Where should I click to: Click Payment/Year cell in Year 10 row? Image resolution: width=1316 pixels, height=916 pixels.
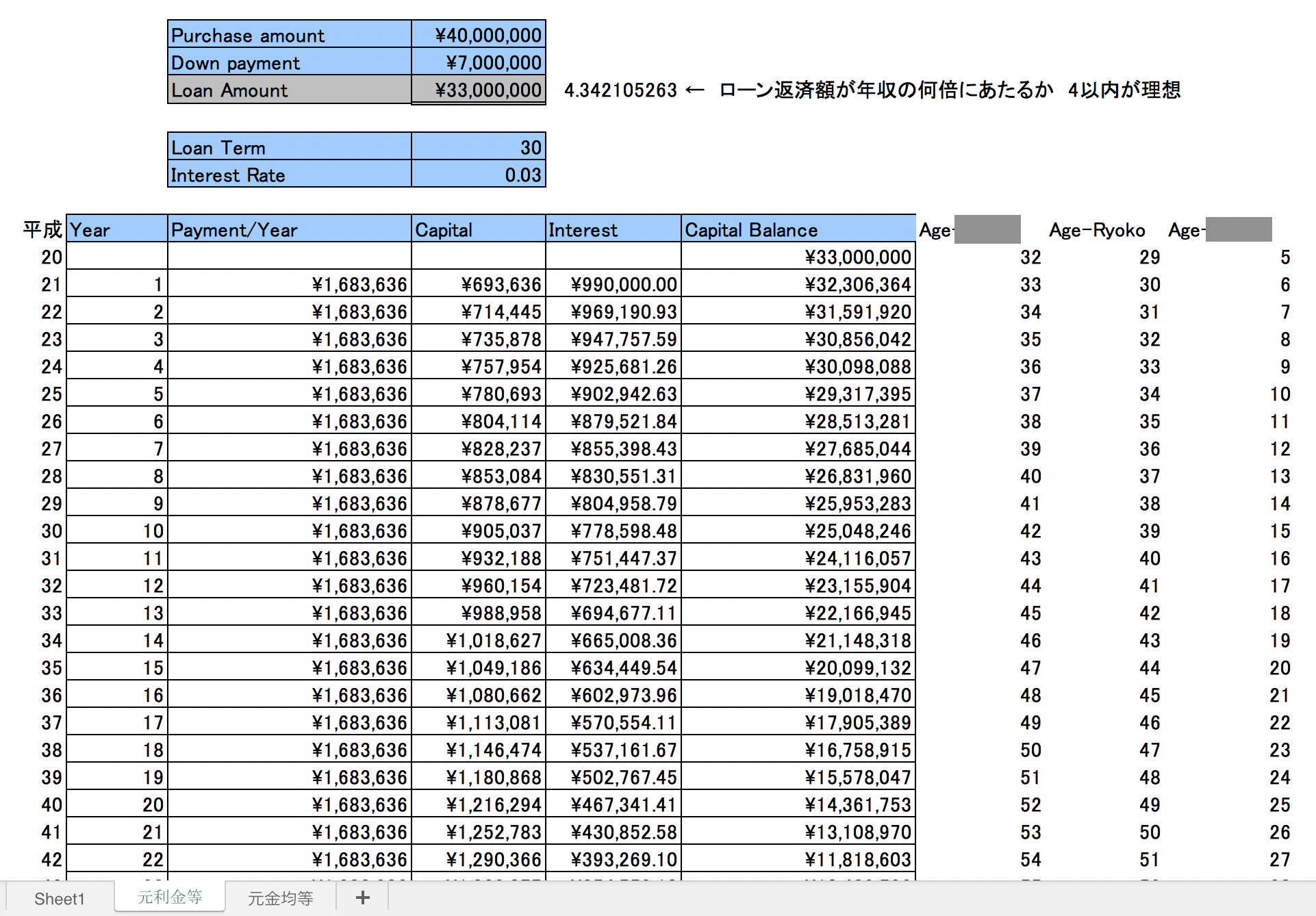290,531
